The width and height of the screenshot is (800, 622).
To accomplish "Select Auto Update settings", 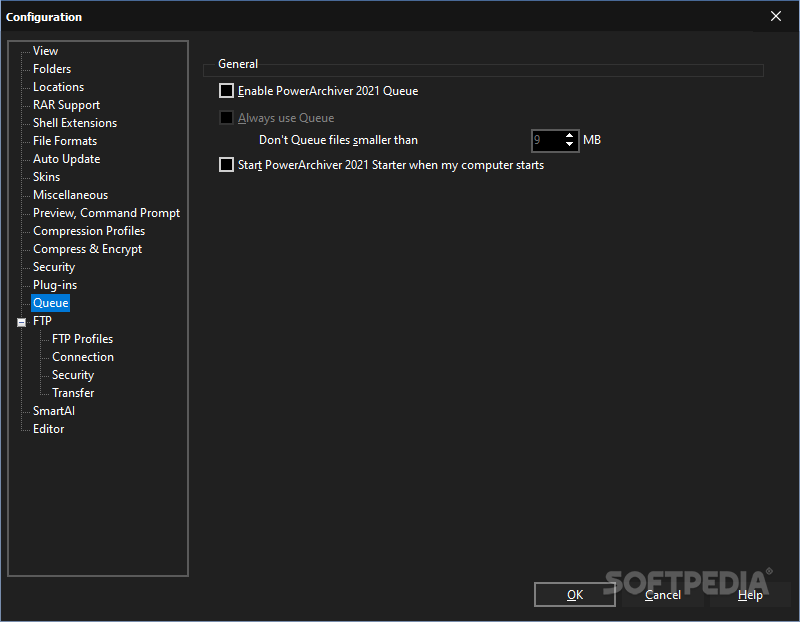I will 66,159.
